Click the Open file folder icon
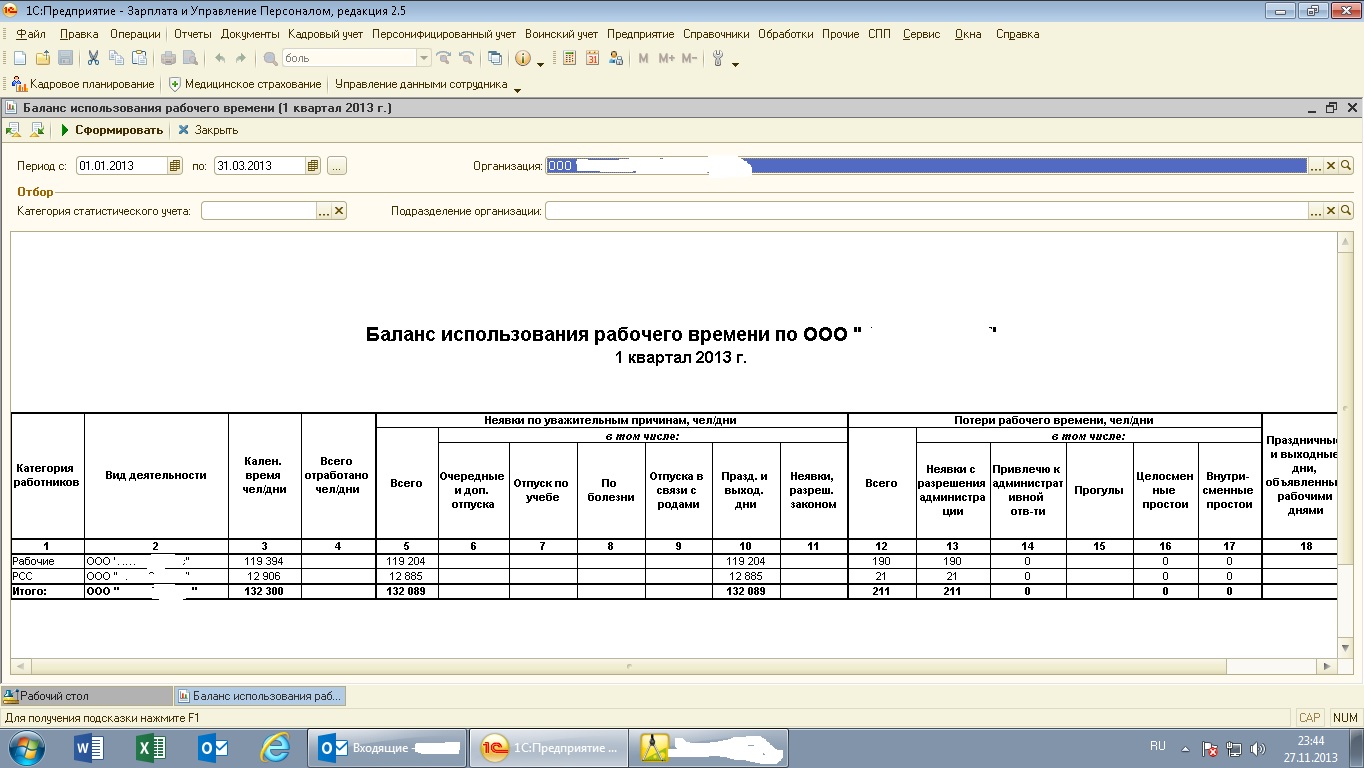 [x=43, y=58]
